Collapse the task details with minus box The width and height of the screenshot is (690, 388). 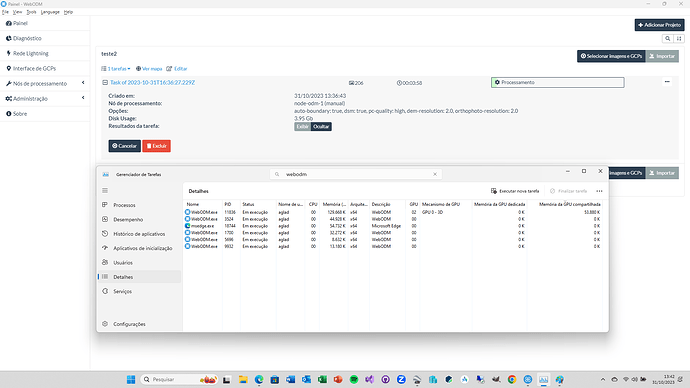pos(105,82)
